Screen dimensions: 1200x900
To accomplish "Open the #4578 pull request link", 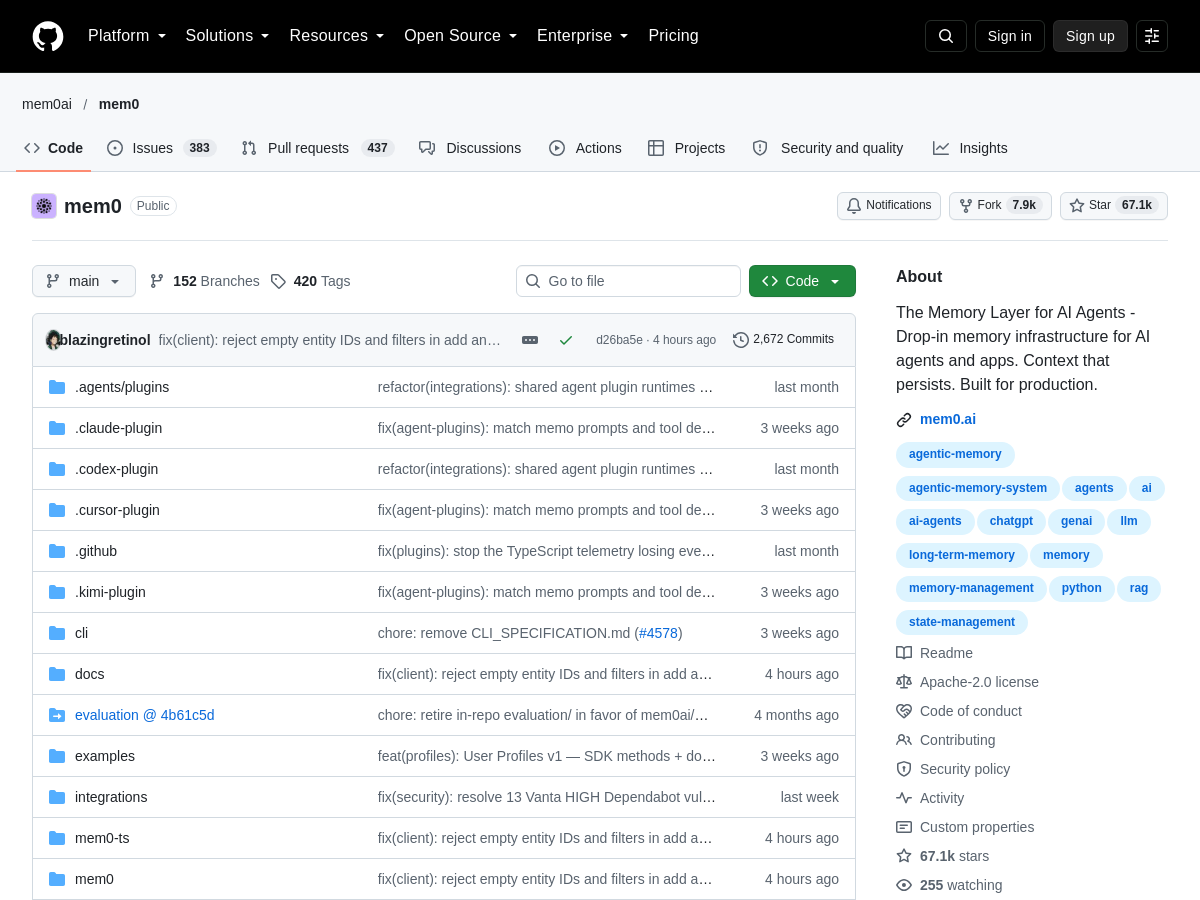I will click(x=658, y=633).
